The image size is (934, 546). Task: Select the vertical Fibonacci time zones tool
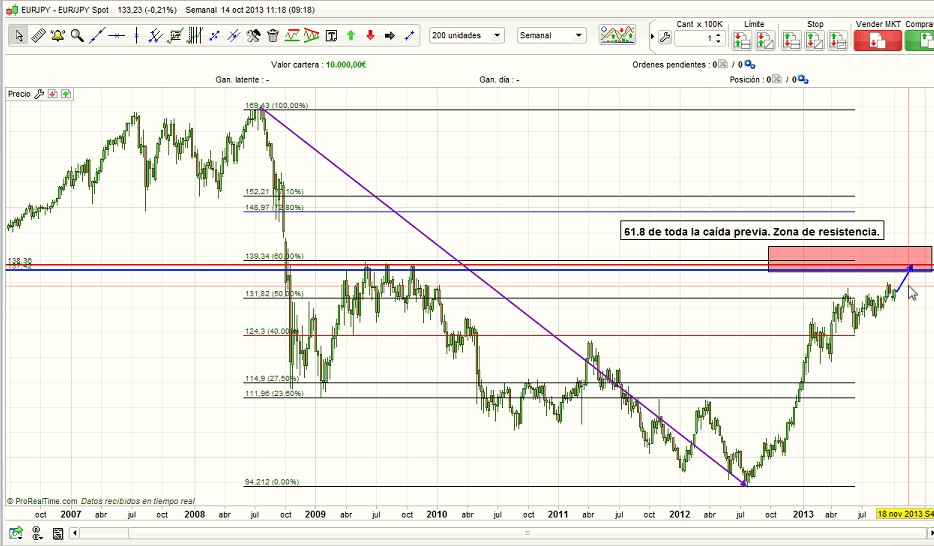tap(195, 36)
